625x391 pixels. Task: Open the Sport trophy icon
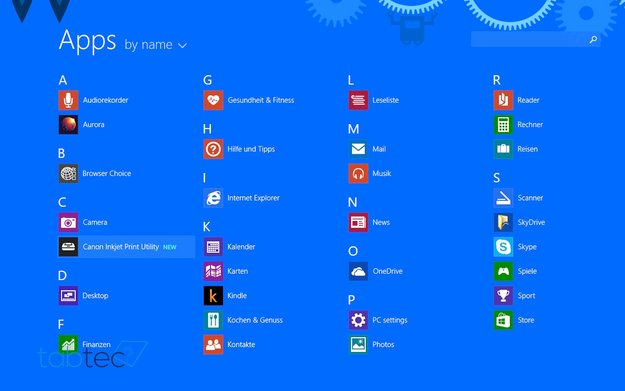(x=503, y=295)
